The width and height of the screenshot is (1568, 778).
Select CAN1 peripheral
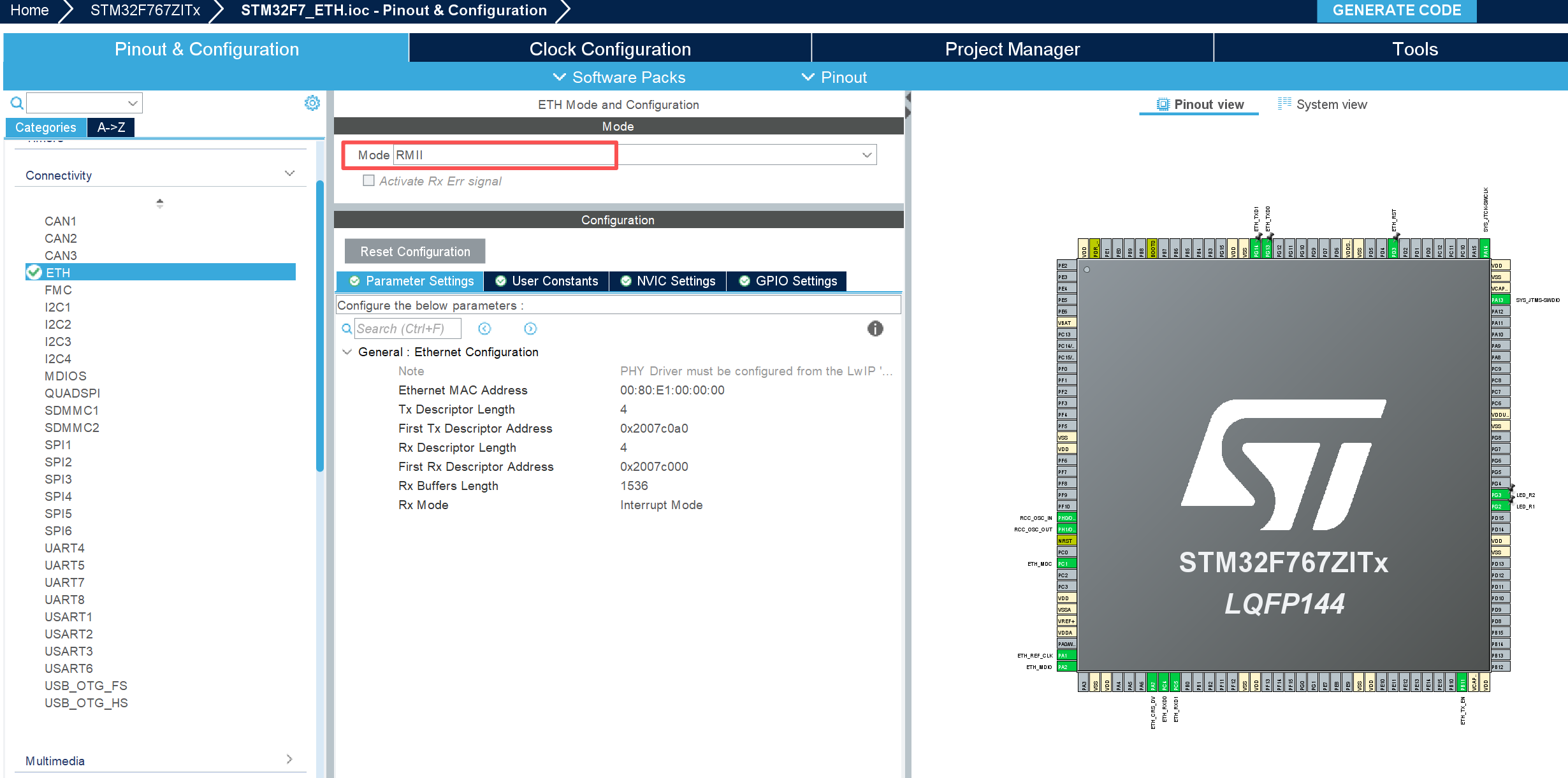click(x=61, y=221)
